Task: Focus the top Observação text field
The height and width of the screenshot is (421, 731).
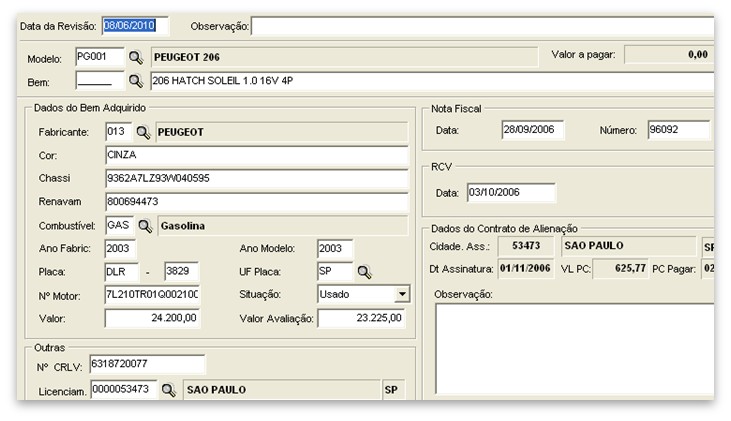Action: (483, 26)
